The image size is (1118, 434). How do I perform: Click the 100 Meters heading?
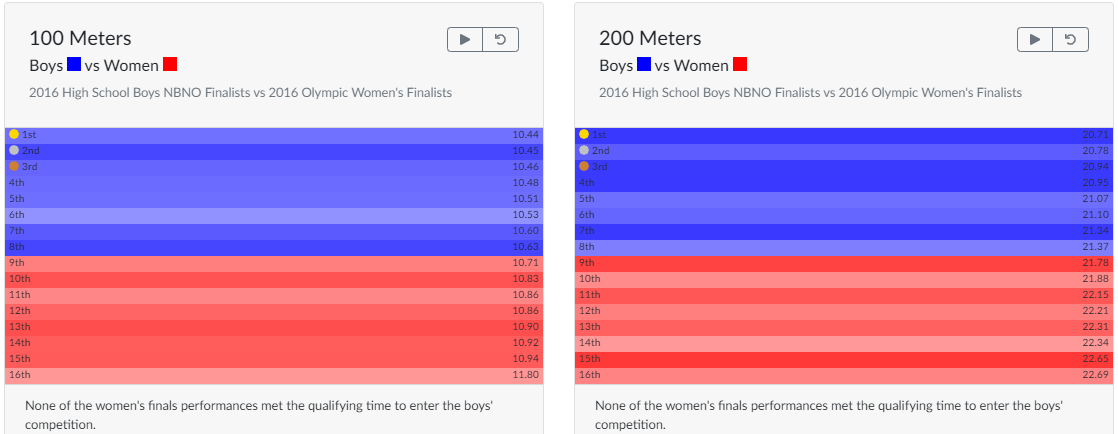[x=80, y=39]
